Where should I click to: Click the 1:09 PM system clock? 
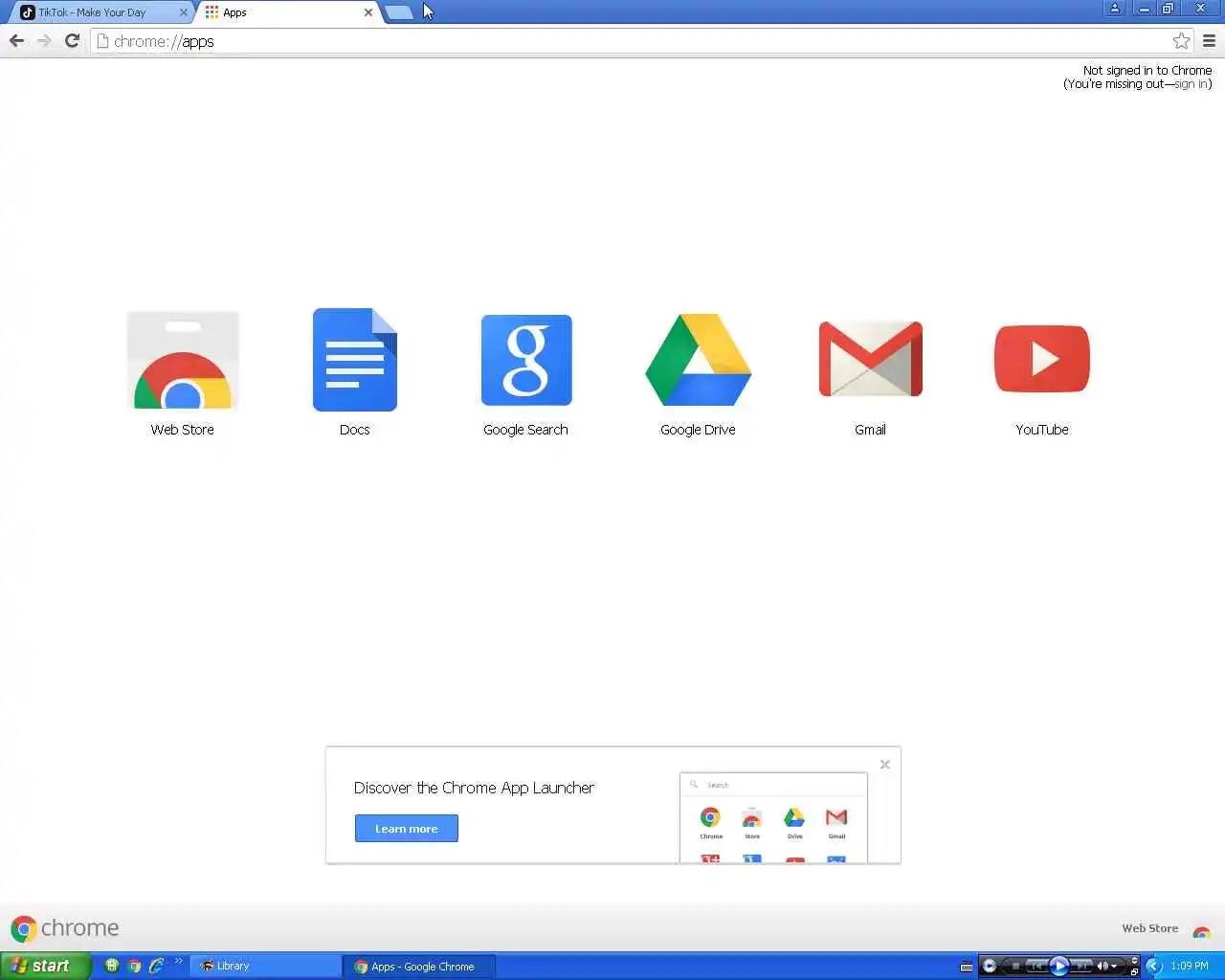pyautogui.click(x=1190, y=966)
